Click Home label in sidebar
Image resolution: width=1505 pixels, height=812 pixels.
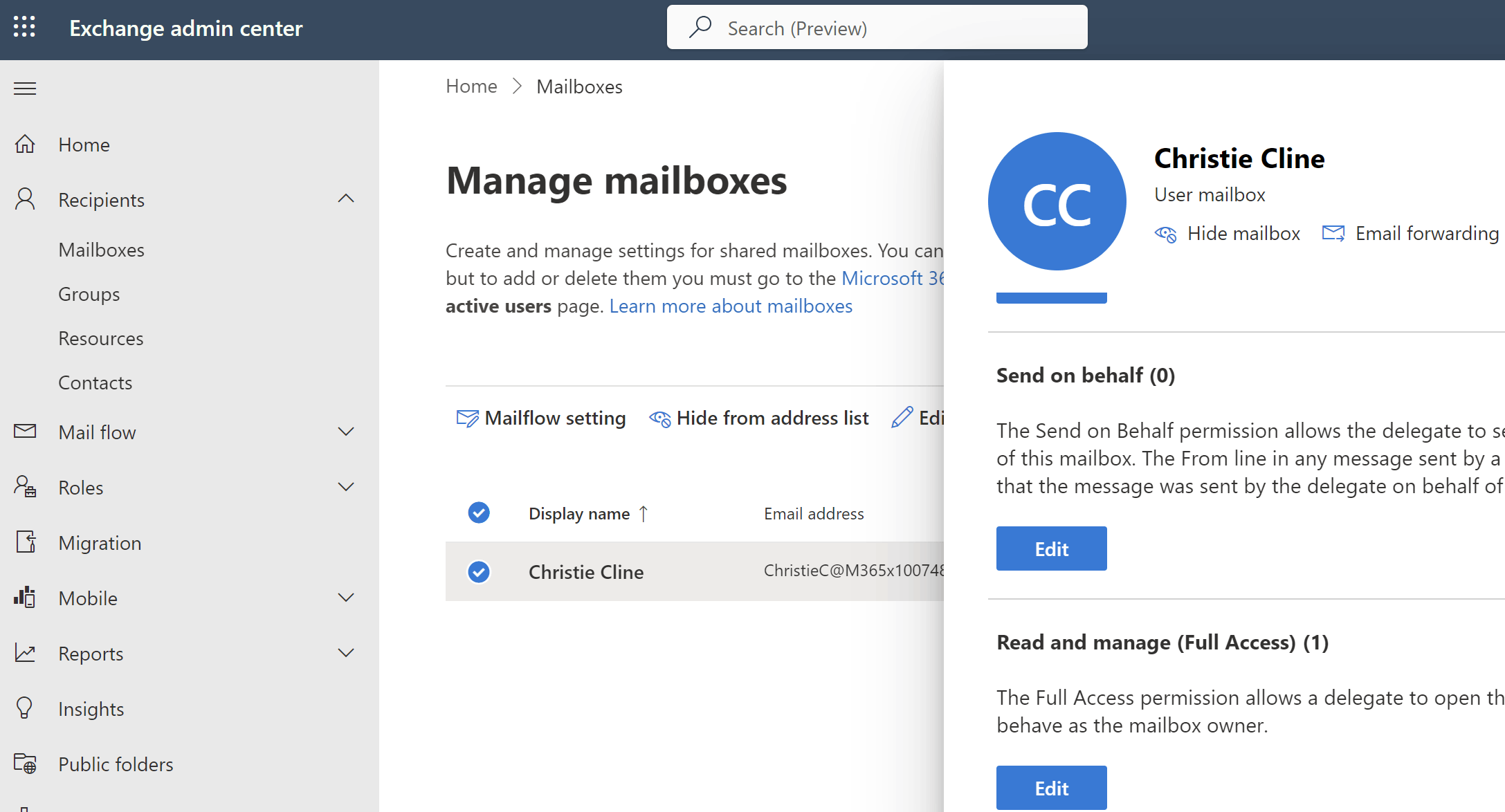[x=84, y=145]
